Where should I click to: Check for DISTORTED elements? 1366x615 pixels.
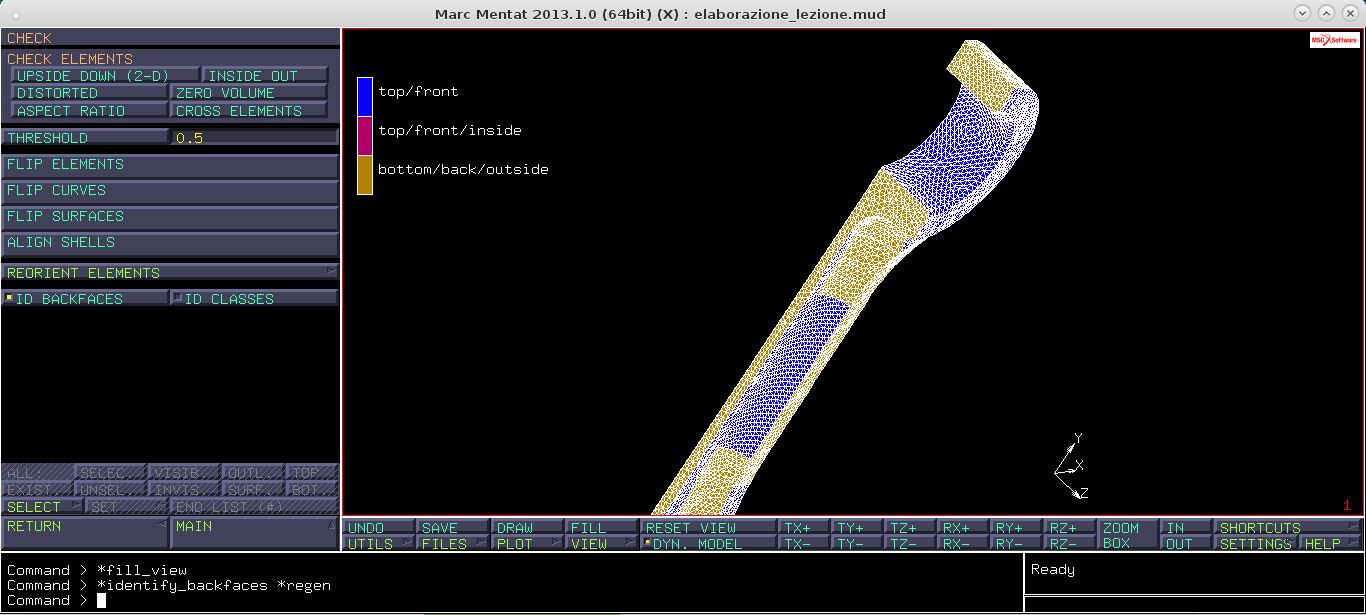click(x=89, y=93)
